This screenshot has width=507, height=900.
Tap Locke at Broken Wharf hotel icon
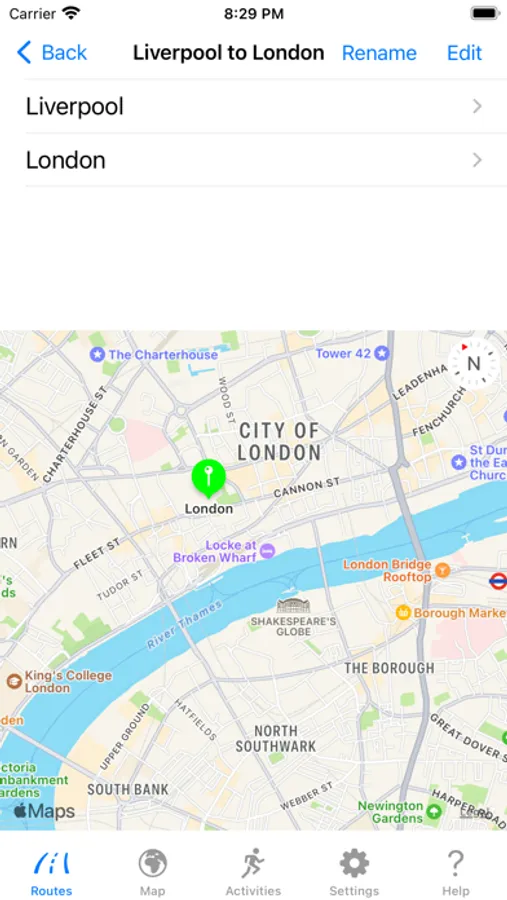pyautogui.click(x=267, y=552)
